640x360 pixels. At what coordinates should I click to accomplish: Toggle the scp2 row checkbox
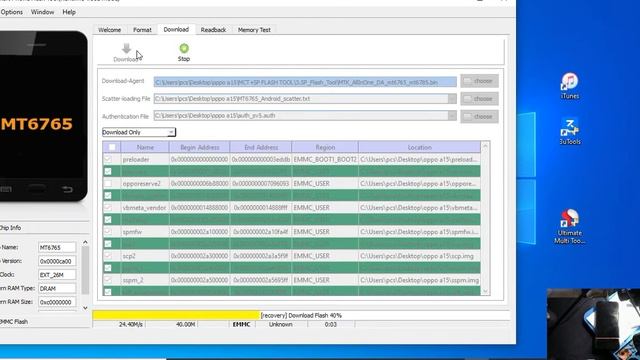(108, 256)
